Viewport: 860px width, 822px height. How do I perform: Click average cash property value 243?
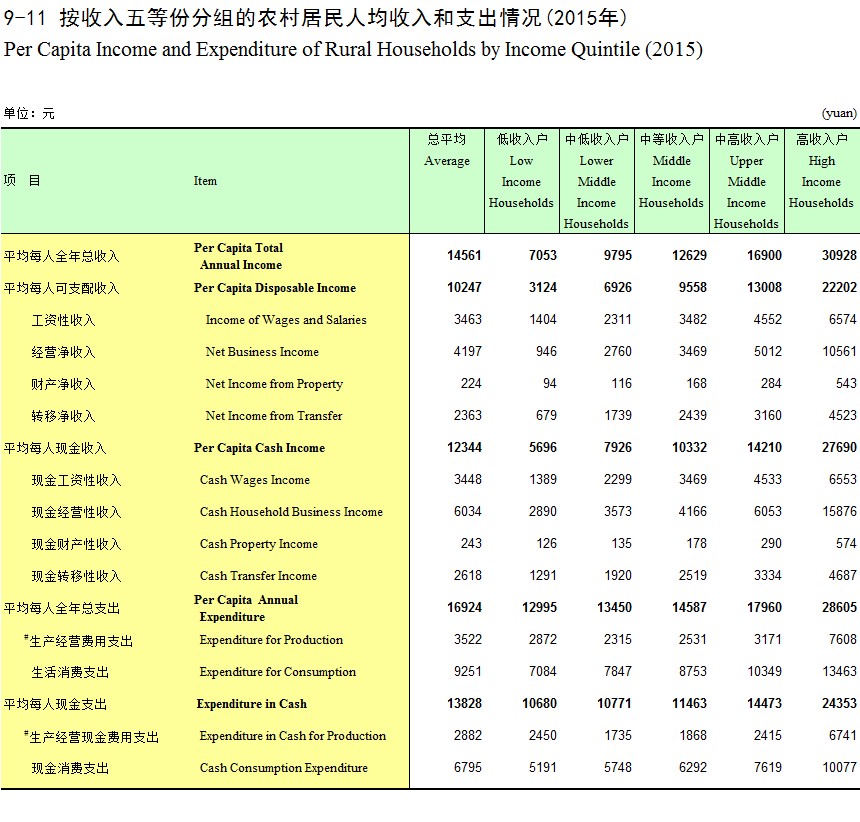[471, 543]
